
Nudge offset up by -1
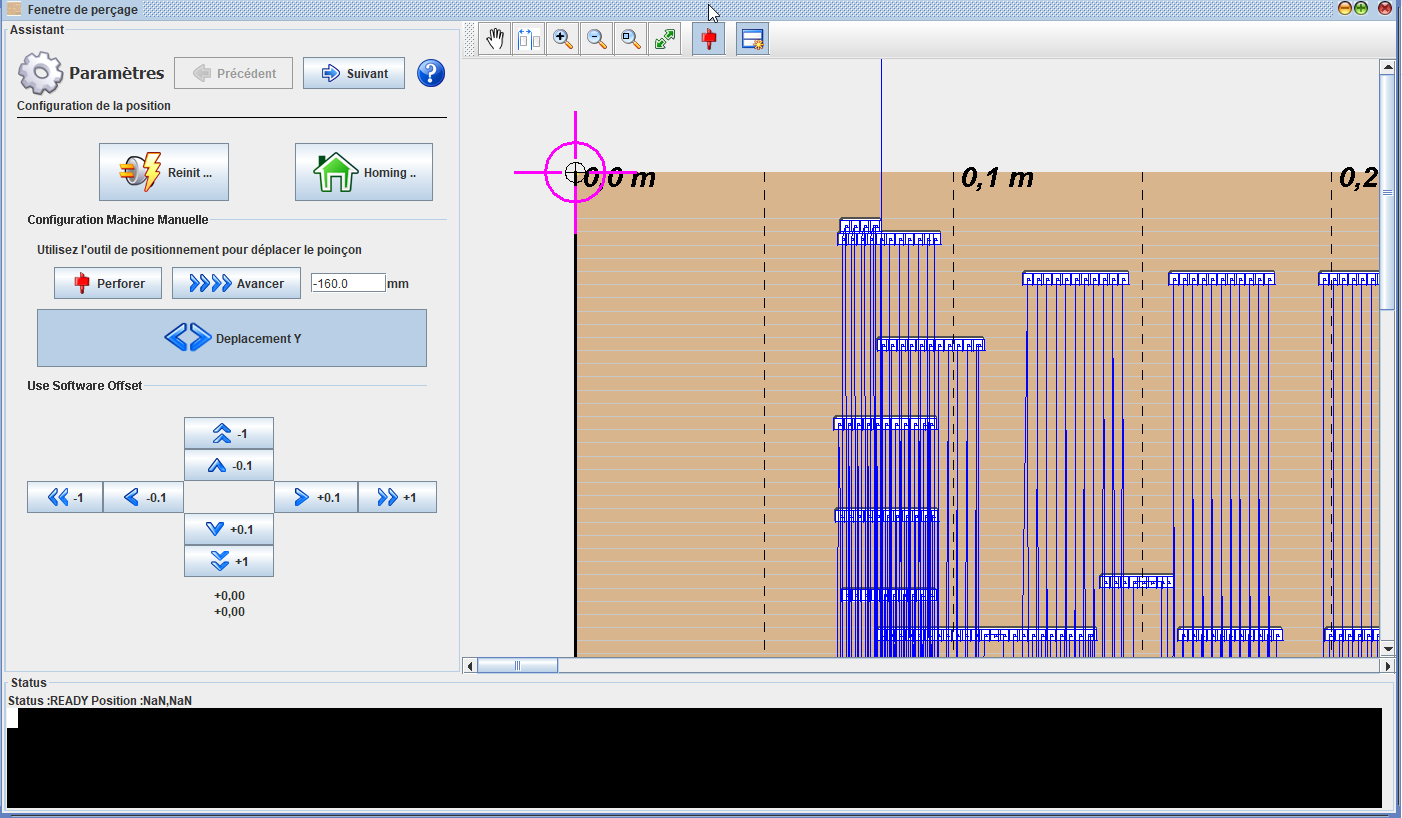(229, 434)
